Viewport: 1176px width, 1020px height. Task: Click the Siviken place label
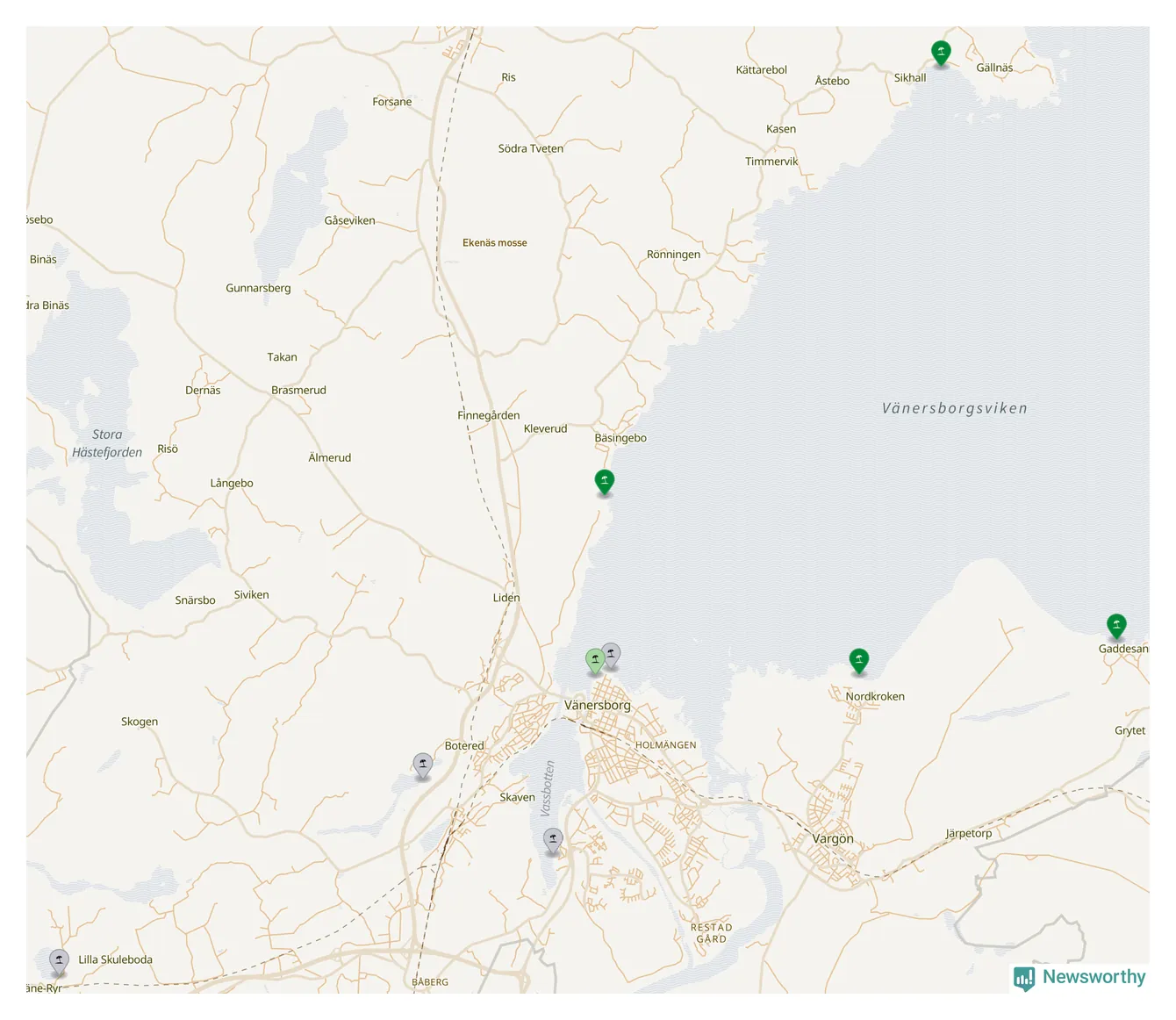click(x=251, y=594)
